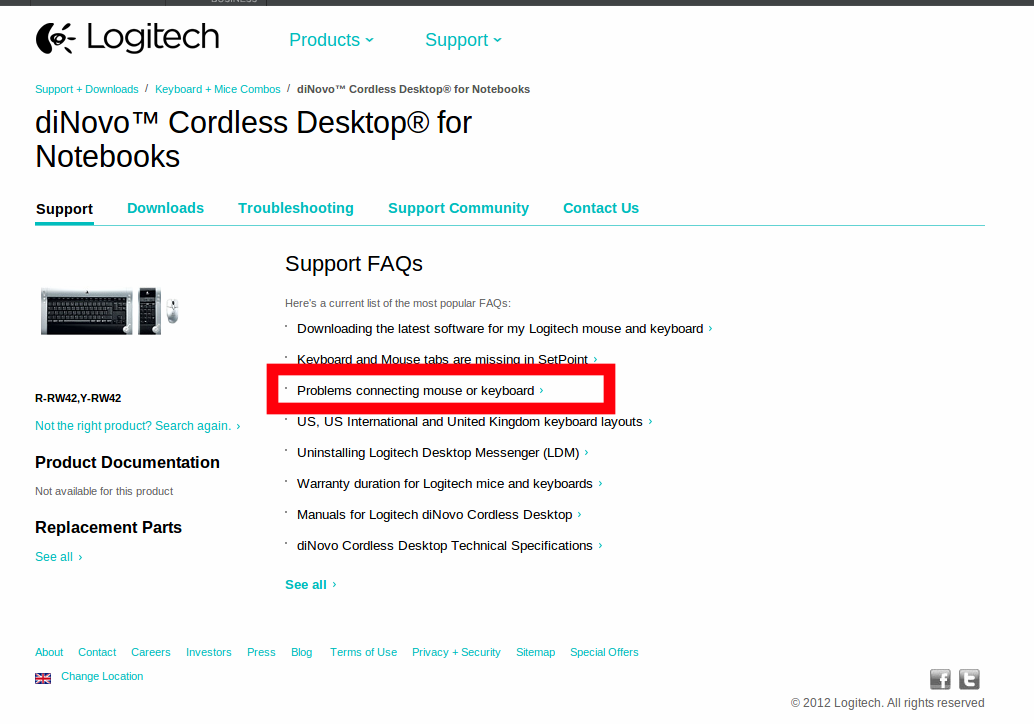Switch to the Contact Us tab
This screenshot has height=724, width=1034.
pos(601,208)
